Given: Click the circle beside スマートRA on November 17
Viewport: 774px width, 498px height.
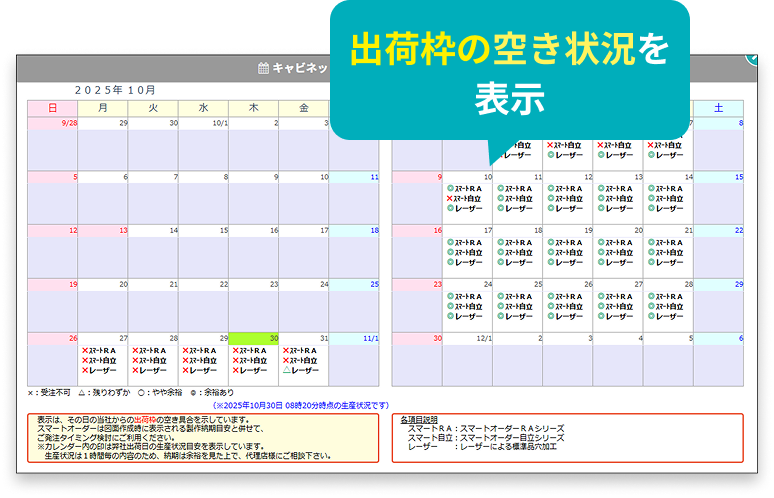Looking at the screenshot, I should [450, 242].
